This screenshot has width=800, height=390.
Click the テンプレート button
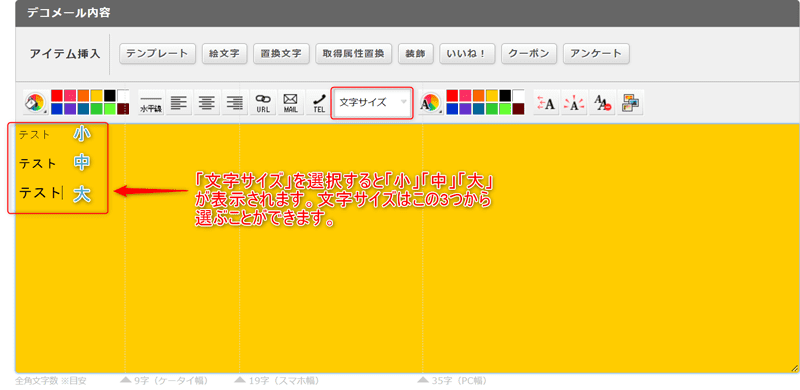(157, 54)
